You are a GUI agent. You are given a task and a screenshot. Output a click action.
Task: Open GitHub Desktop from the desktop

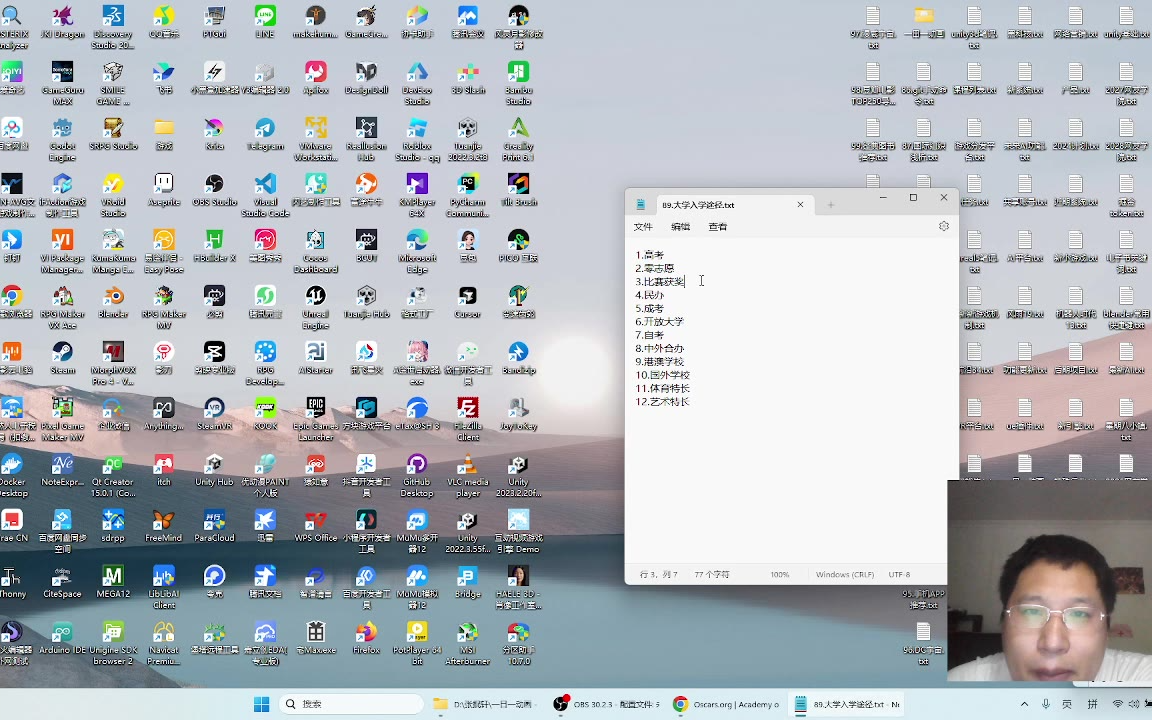coord(417,475)
